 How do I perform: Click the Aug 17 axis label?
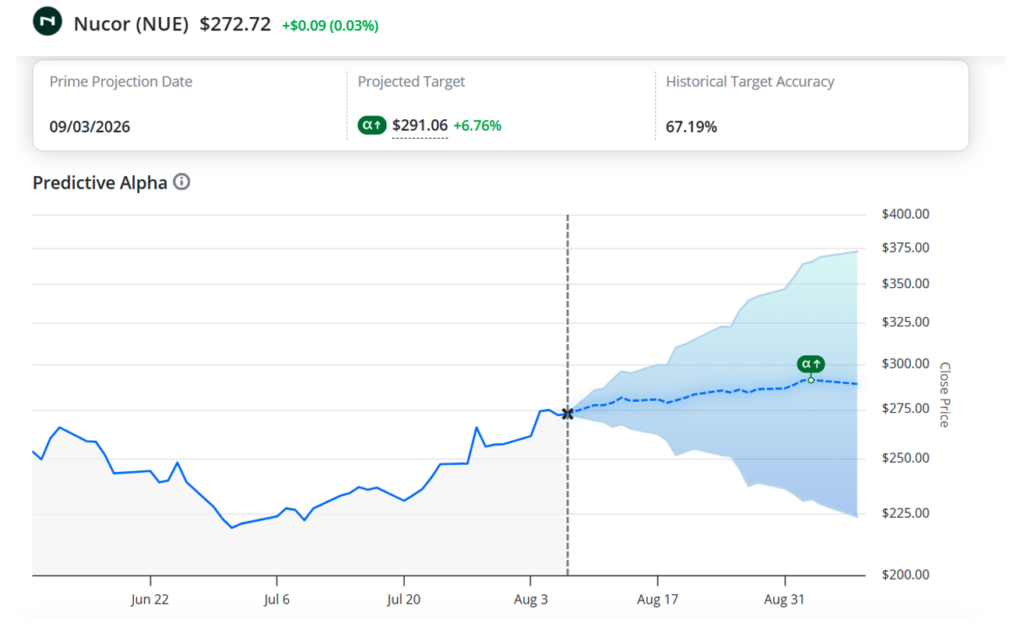coord(658,599)
